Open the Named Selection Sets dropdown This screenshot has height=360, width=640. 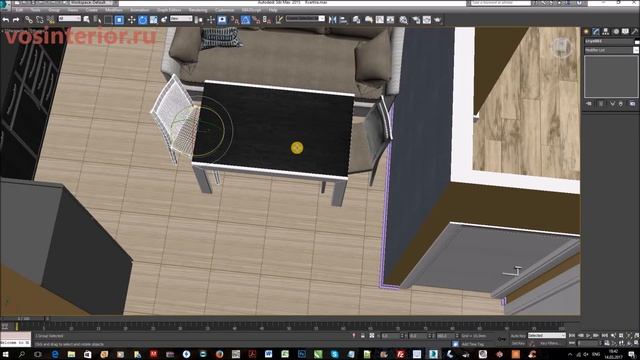[x=305, y=19]
